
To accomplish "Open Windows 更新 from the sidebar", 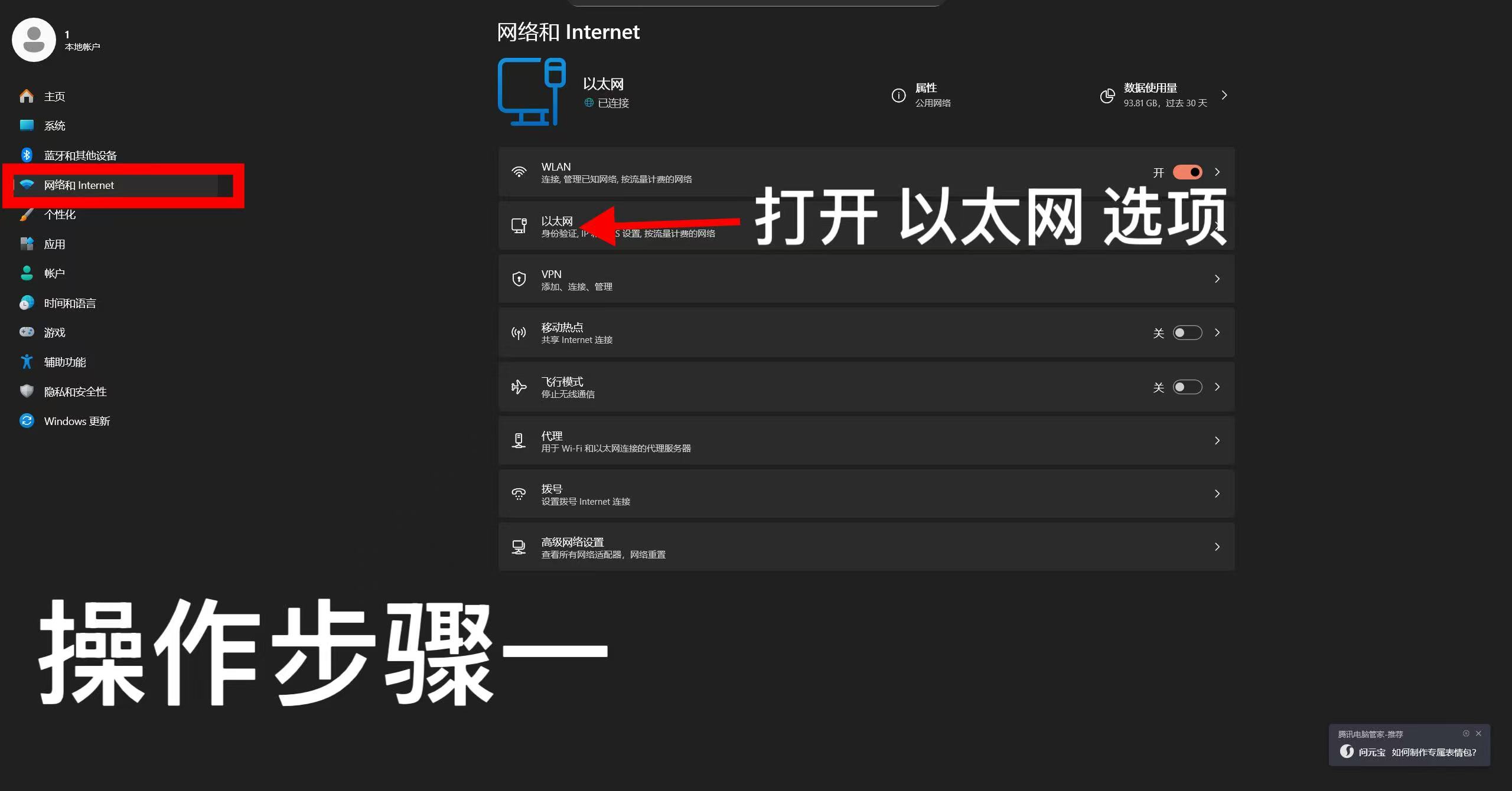I will 77,420.
